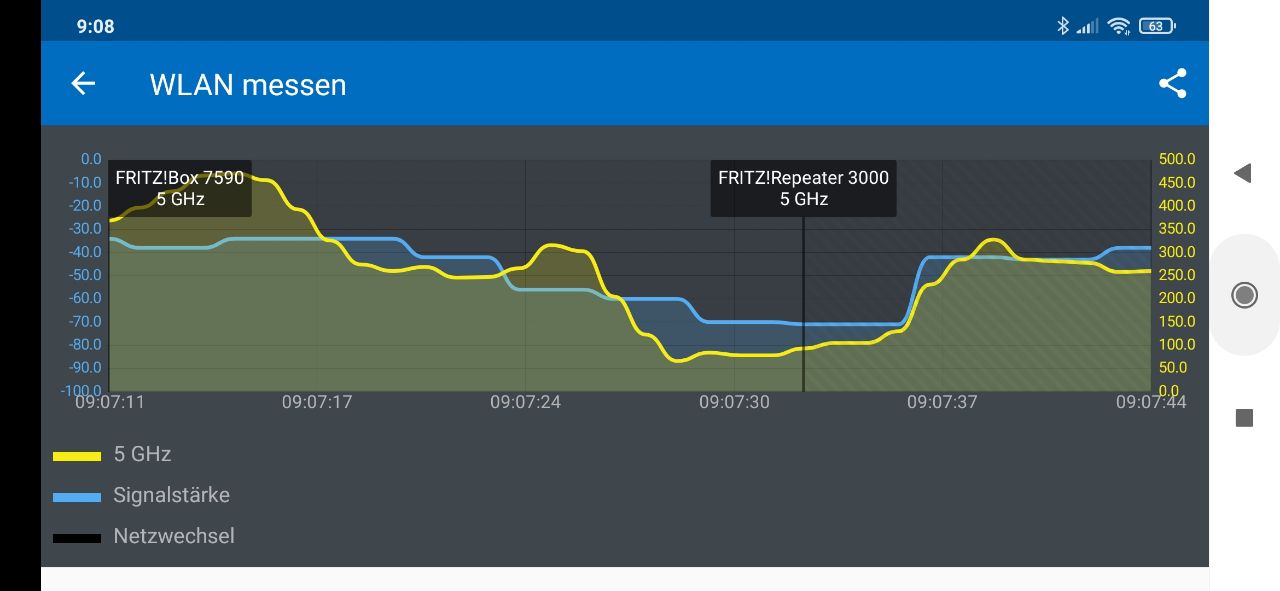Click the 5 GHz legend label
This screenshot has width=1280, height=591.
click(142, 454)
